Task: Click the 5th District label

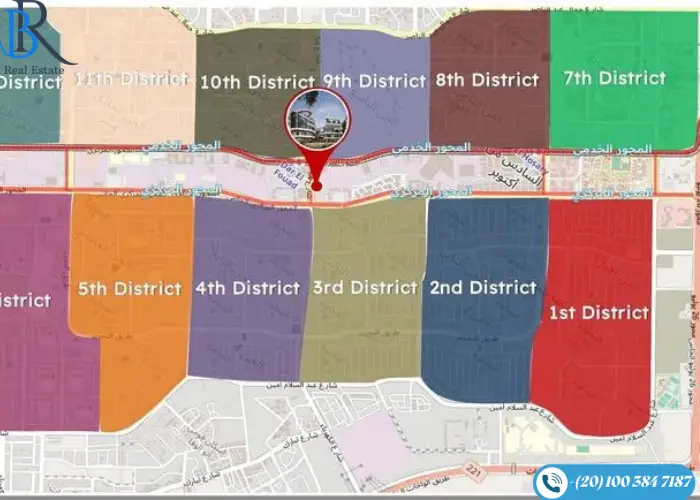Action: coord(130,289)
